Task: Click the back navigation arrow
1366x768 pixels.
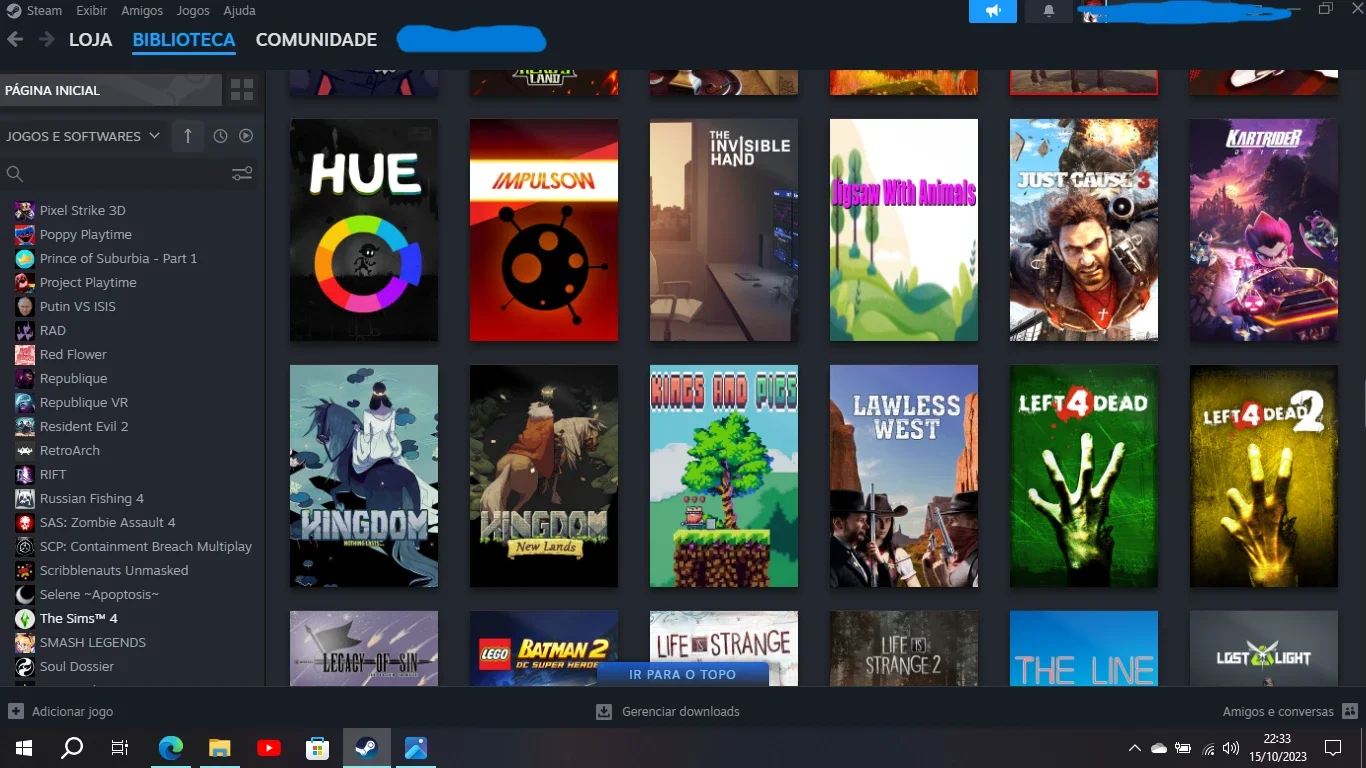Action: pos(15,40)
